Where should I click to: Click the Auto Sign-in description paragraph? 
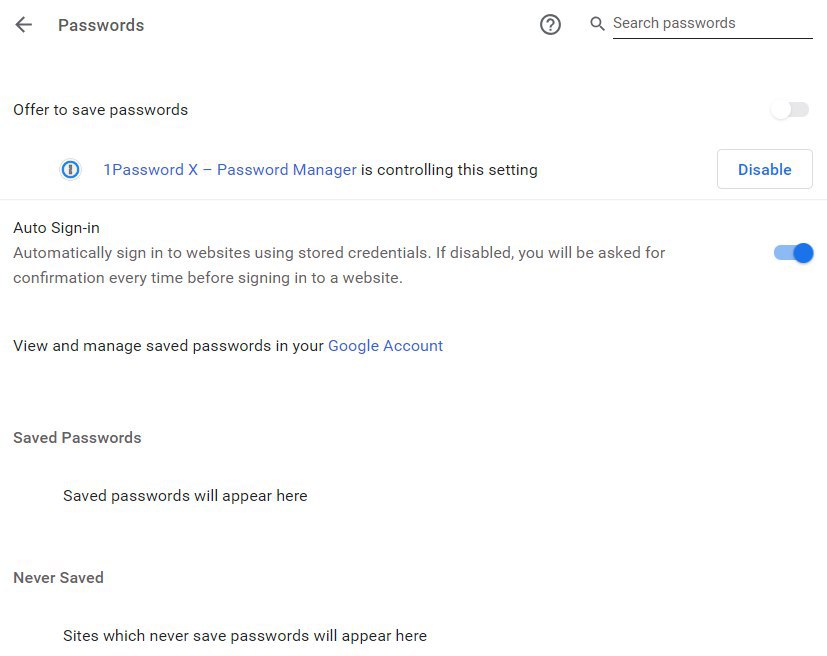(339, 265)
